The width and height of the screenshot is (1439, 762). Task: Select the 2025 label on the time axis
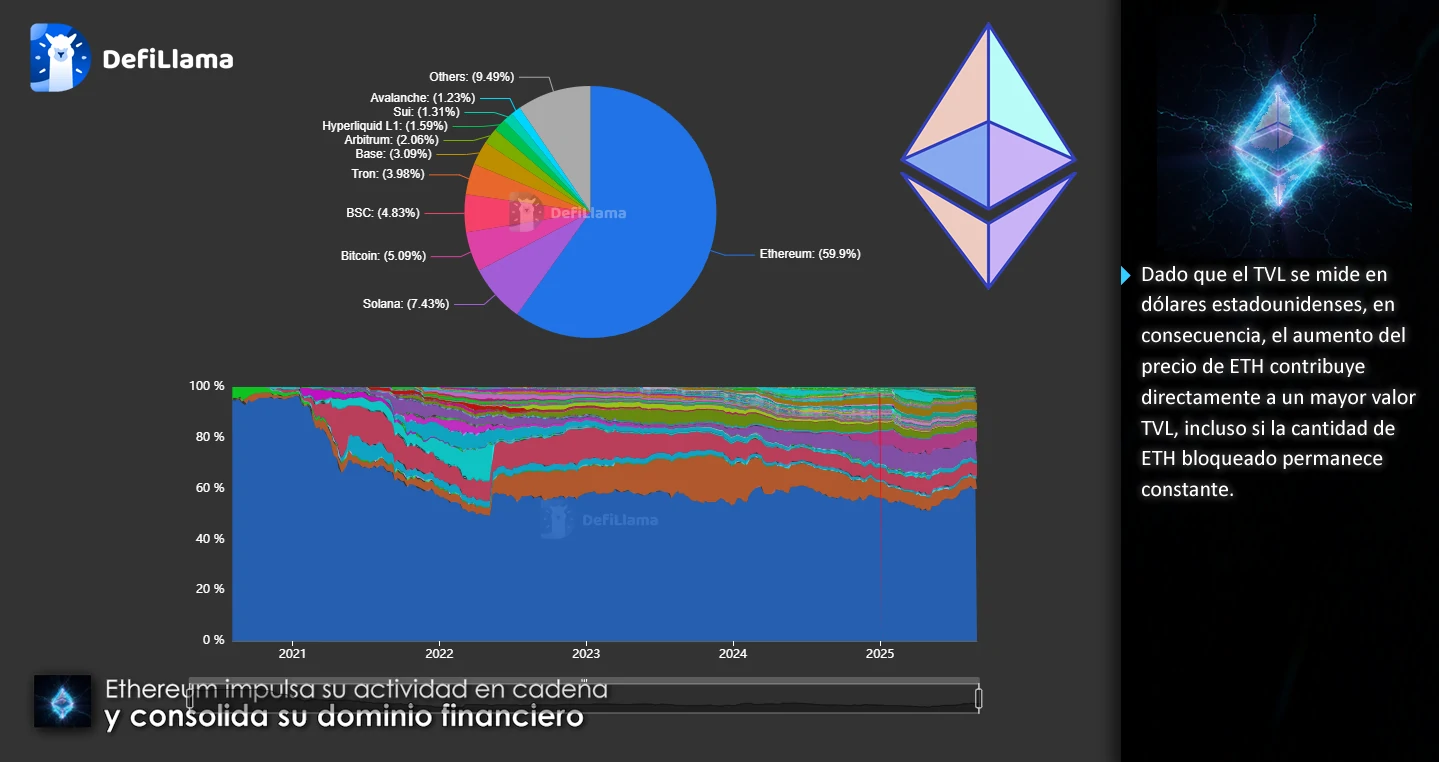point(880,653)
